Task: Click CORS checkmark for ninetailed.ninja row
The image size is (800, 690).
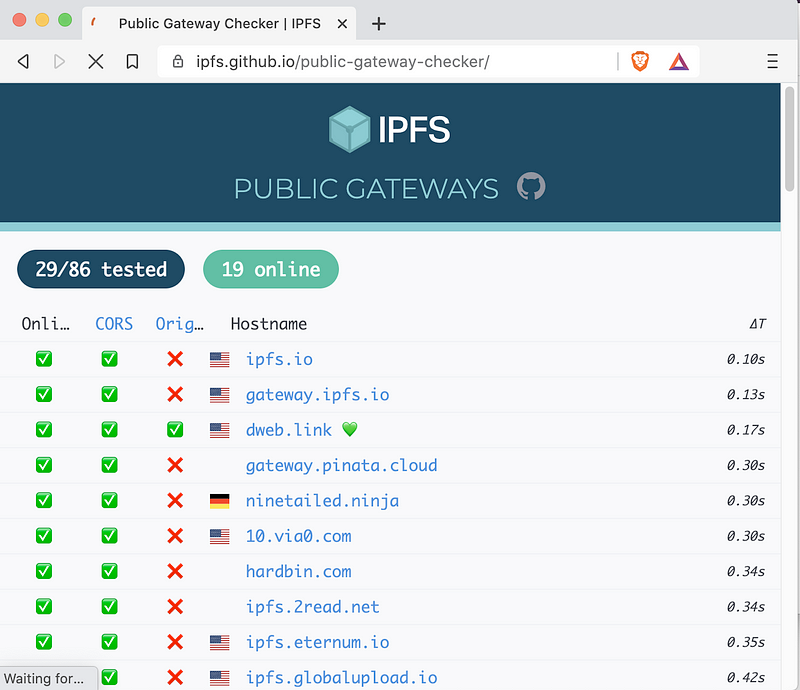Action: point(109,500)
